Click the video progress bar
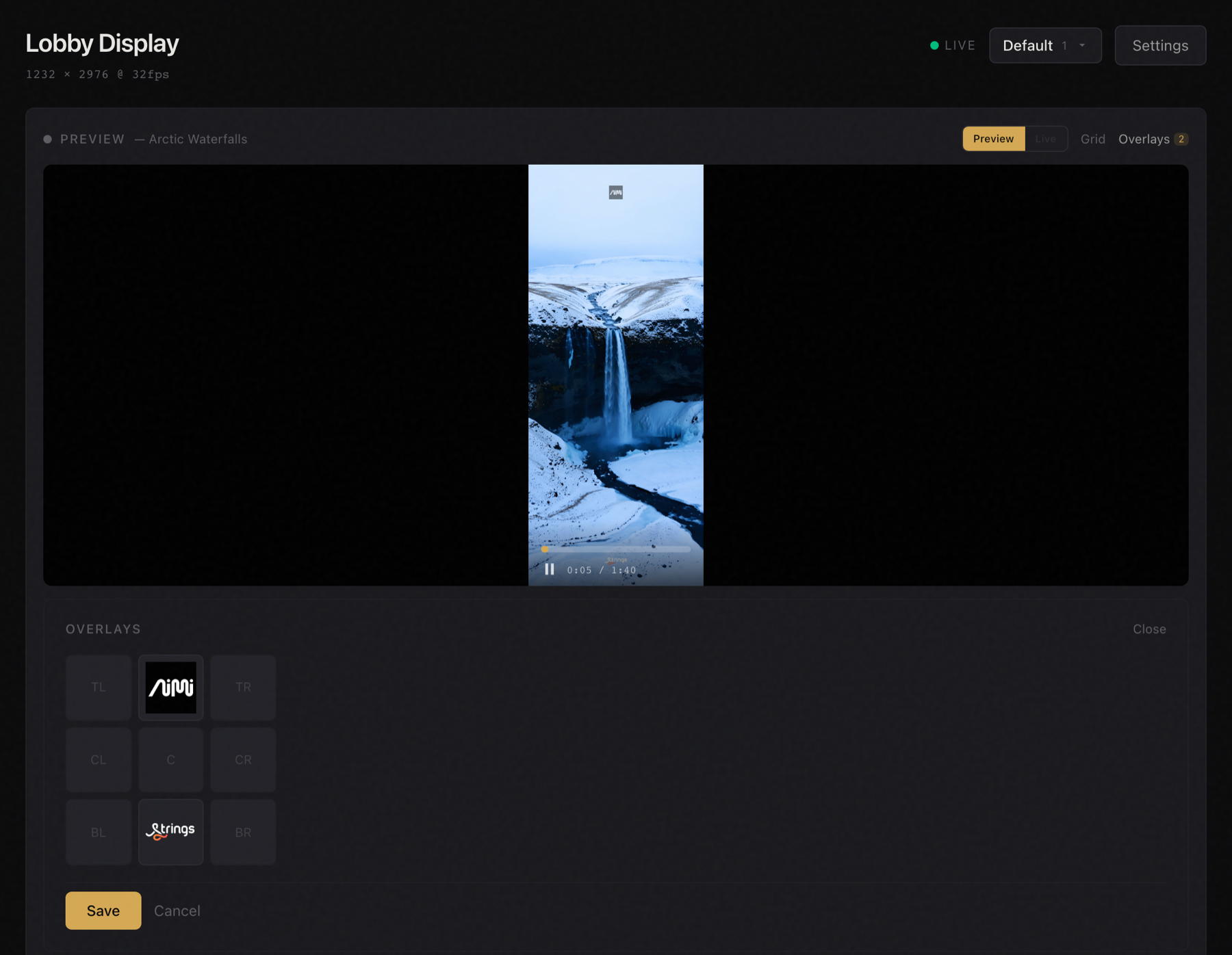The image size is (1232, 955). coord(616,549)
